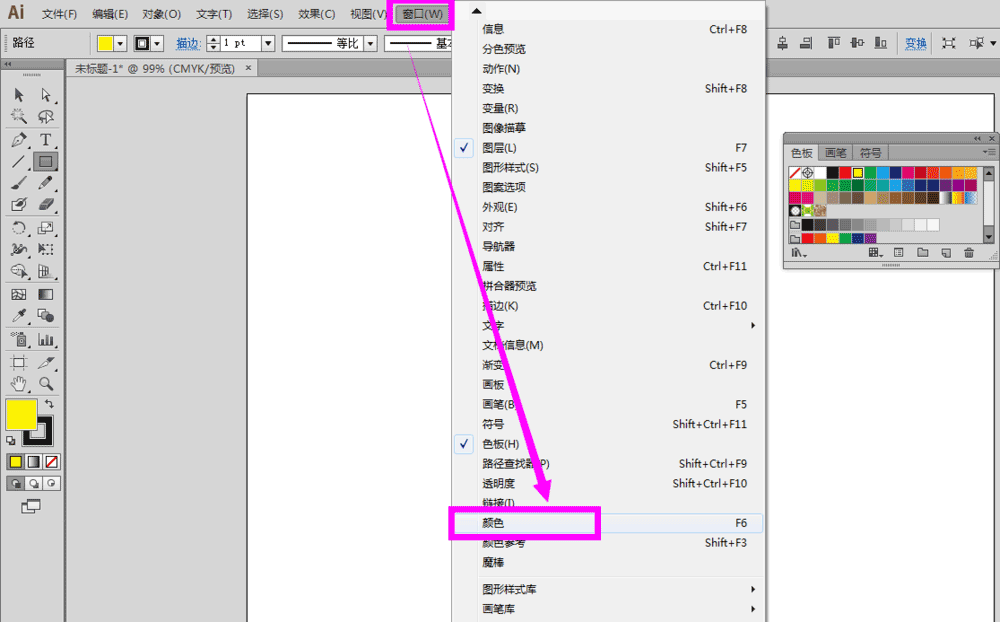
Task: Click the 描边 link in control bar
Action: pos(186,43)
